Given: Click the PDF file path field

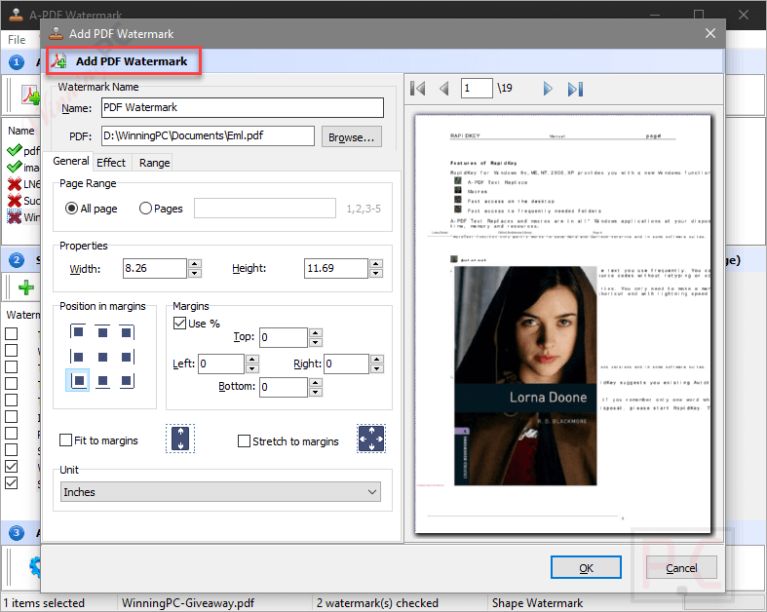Looking at the screenshot, I should point(208,136).
